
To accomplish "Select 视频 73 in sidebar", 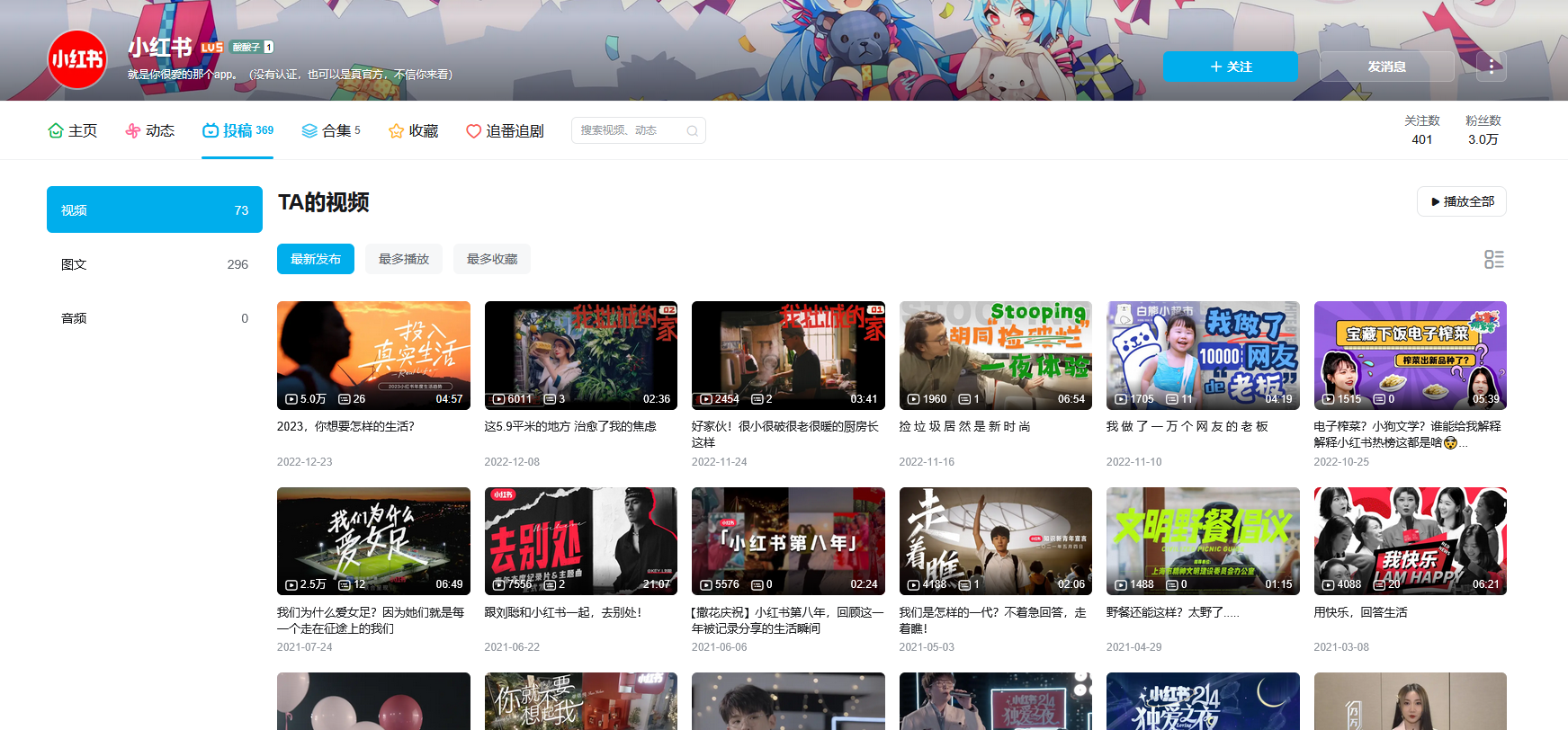I will click(x=155, y=209).
